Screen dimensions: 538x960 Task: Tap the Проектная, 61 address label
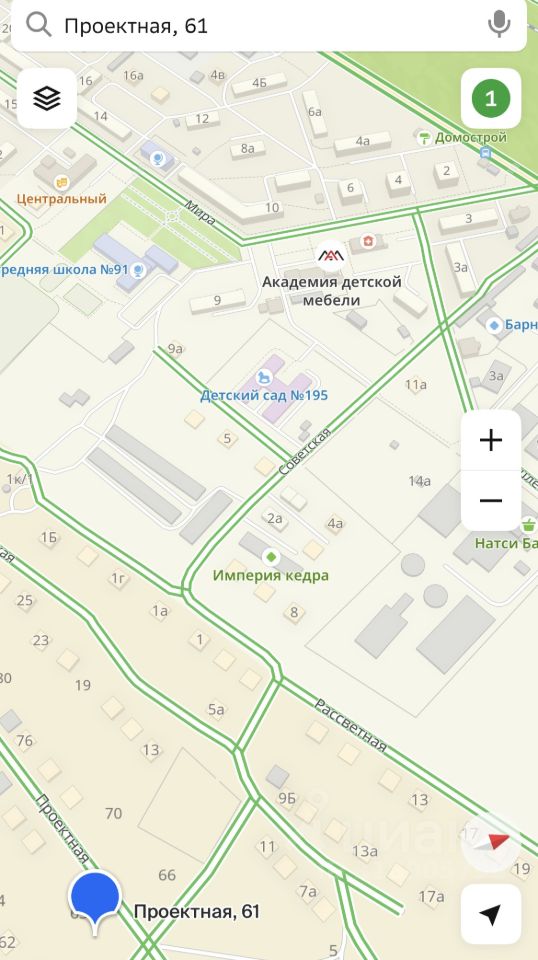tap(196, 912)
